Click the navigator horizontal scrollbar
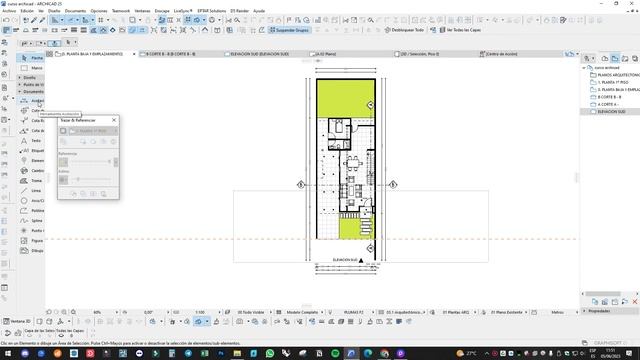The height and width of the screenshot is (360, 640). [x=603, y=294]
